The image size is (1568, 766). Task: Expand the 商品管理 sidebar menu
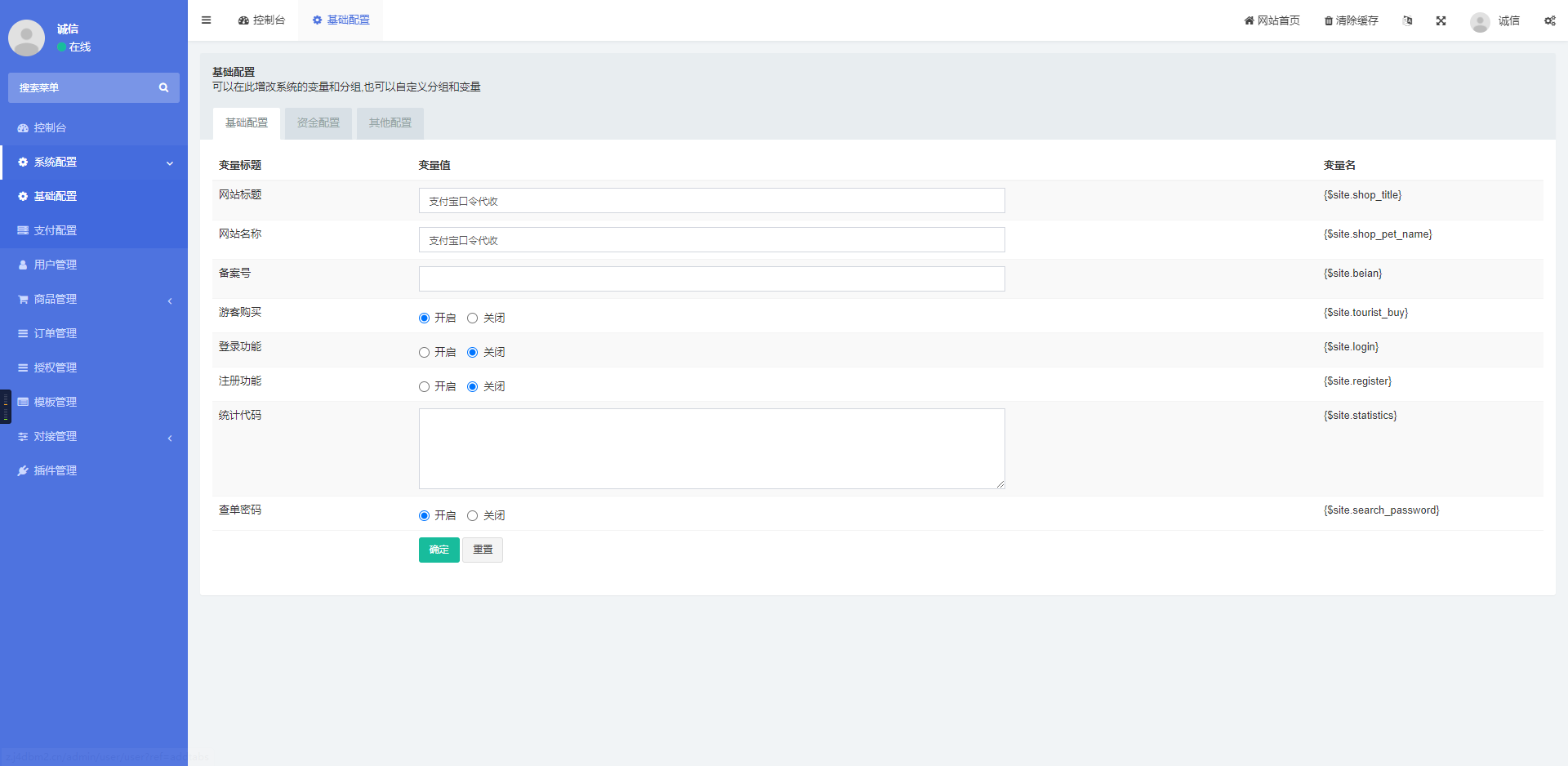pyautogui.click(x=94, y=300)
